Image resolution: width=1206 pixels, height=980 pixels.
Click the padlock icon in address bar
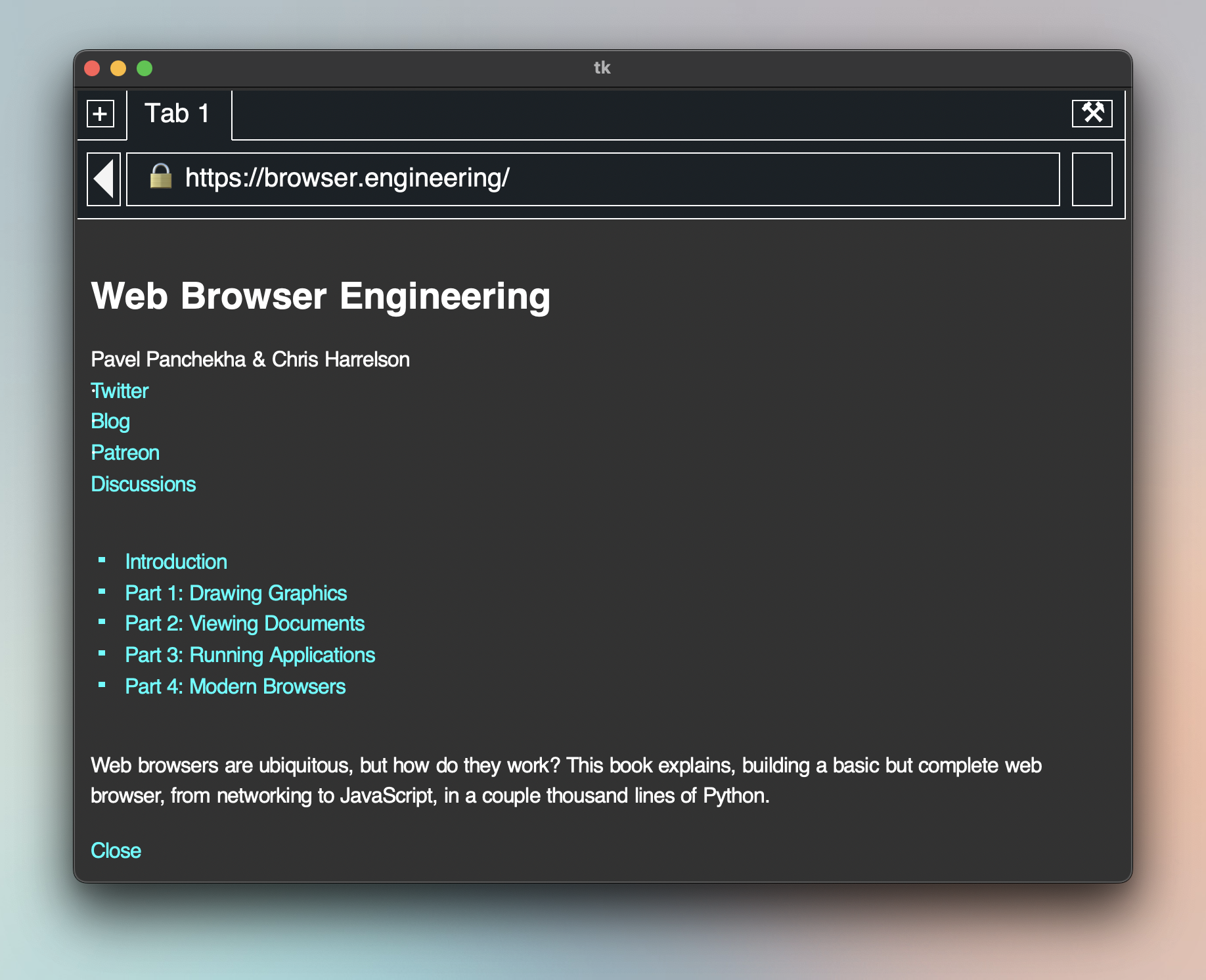coord(160,177)
